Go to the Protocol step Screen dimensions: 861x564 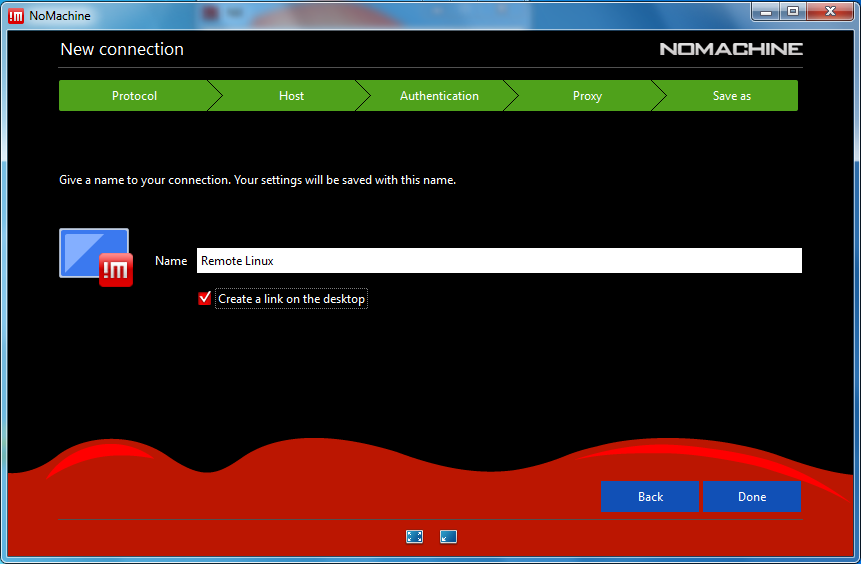tap(134, 96)
